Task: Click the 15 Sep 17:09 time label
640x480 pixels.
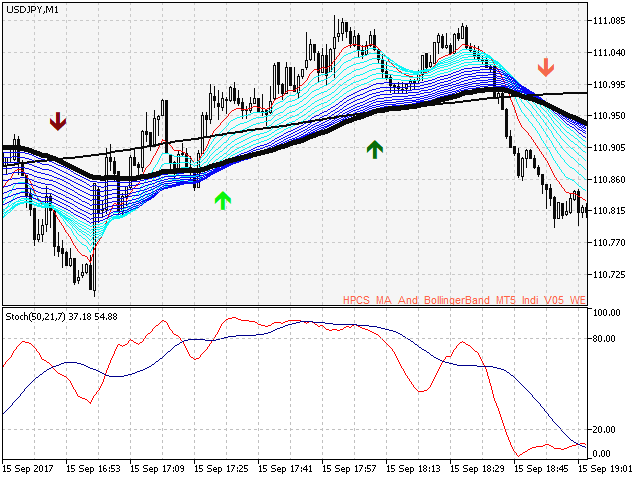Action: pyautogui.click(x=157, y=469)
